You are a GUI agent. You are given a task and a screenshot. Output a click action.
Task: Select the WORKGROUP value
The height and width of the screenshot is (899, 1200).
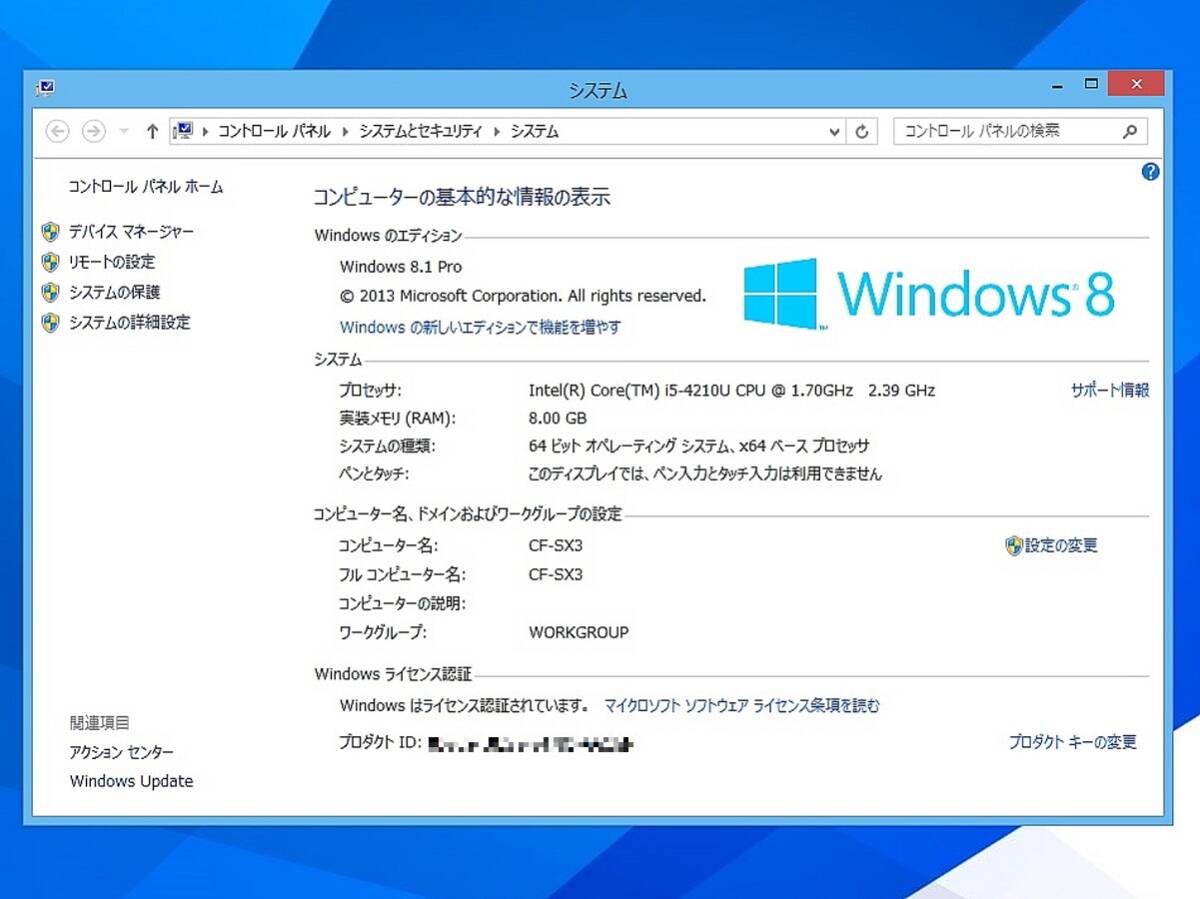coord(579,632)
